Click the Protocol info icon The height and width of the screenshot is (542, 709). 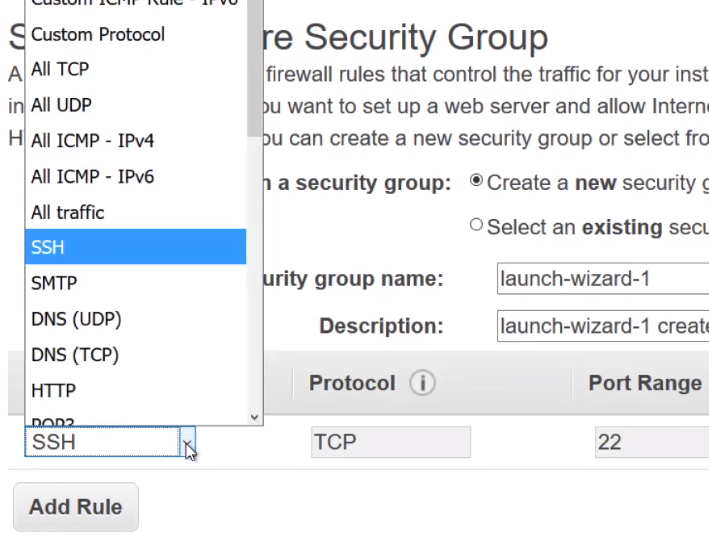click(422, 384)
